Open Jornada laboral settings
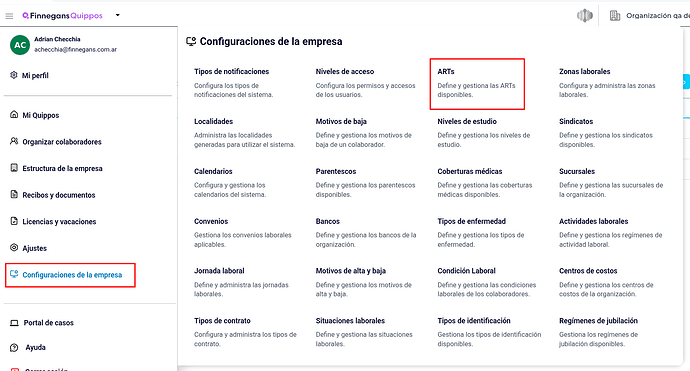690x371 pixels. point(219,271)
